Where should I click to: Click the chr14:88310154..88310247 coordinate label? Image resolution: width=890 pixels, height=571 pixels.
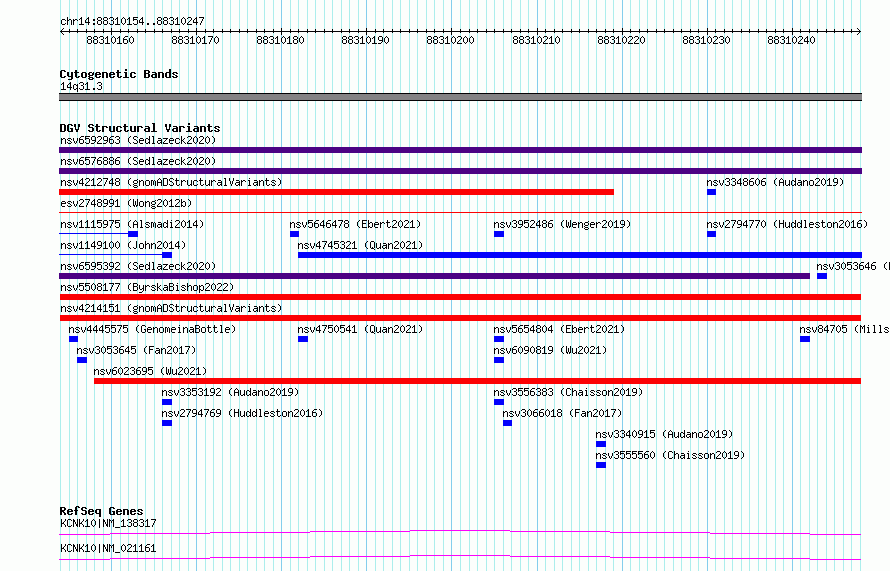tap(132, 22)
